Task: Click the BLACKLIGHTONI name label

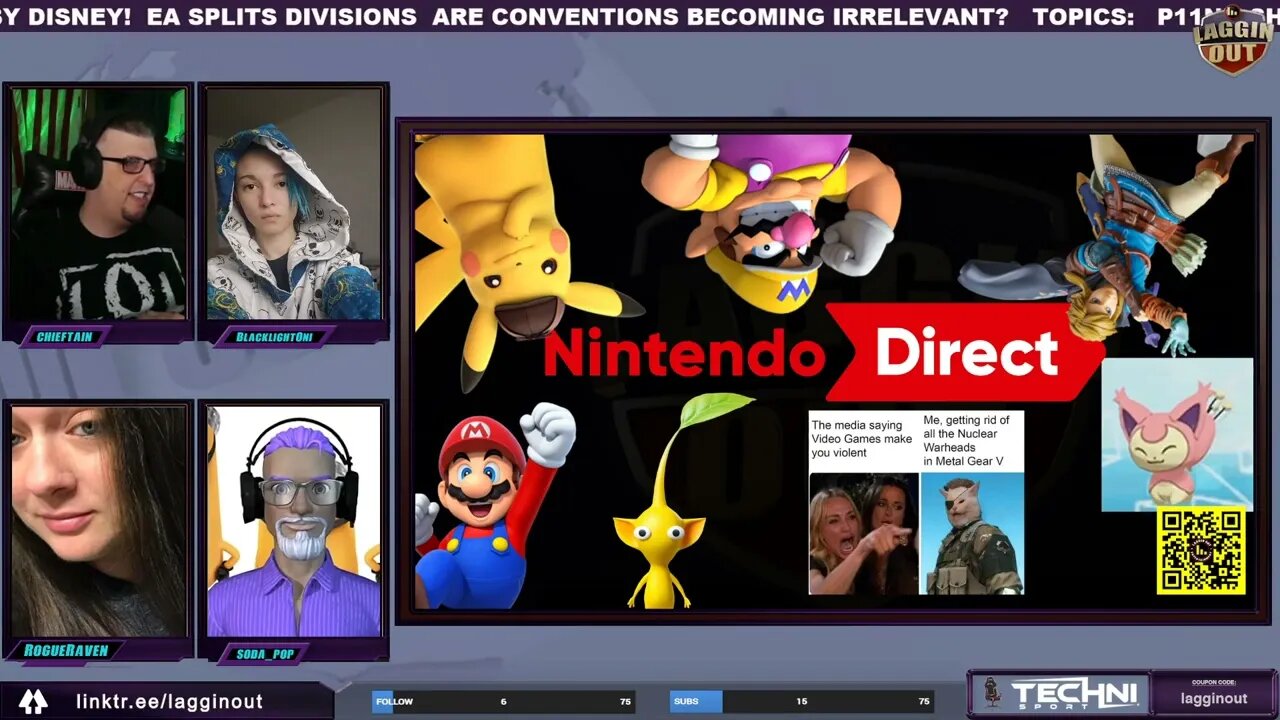Action: pos(275,337)
